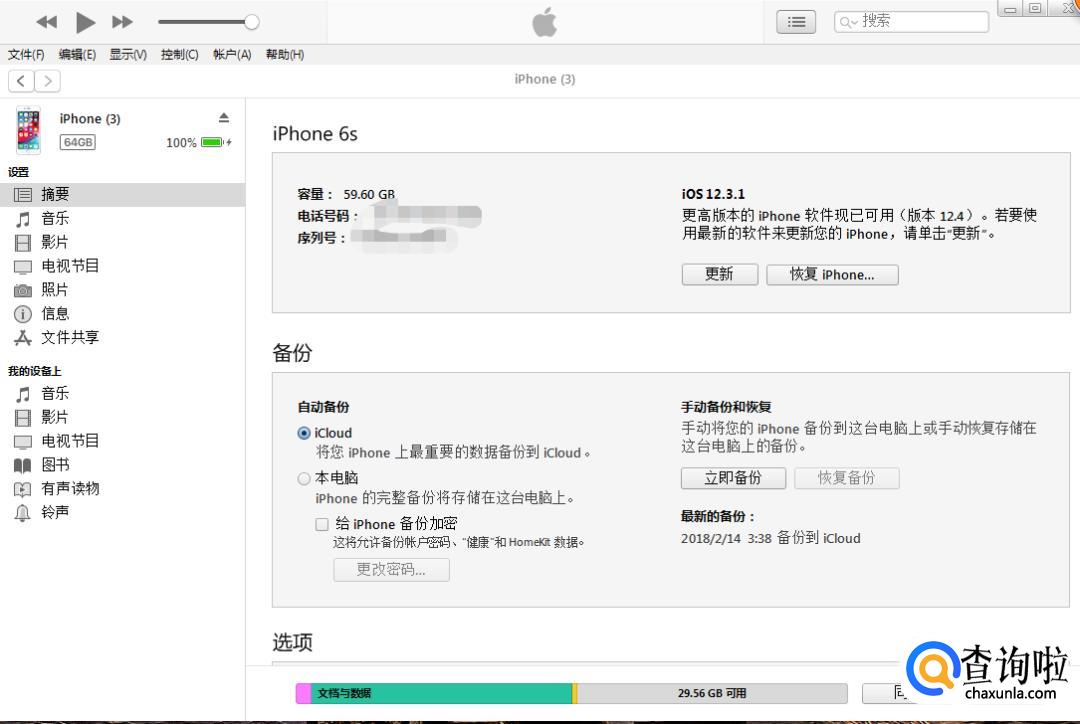Go back with the left arrow
Image resolution: width=1080 pixels, height=724 pixels.
tap(21, 81)
